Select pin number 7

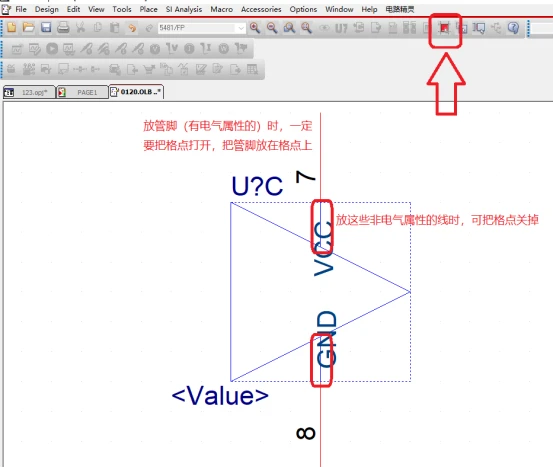305,177
